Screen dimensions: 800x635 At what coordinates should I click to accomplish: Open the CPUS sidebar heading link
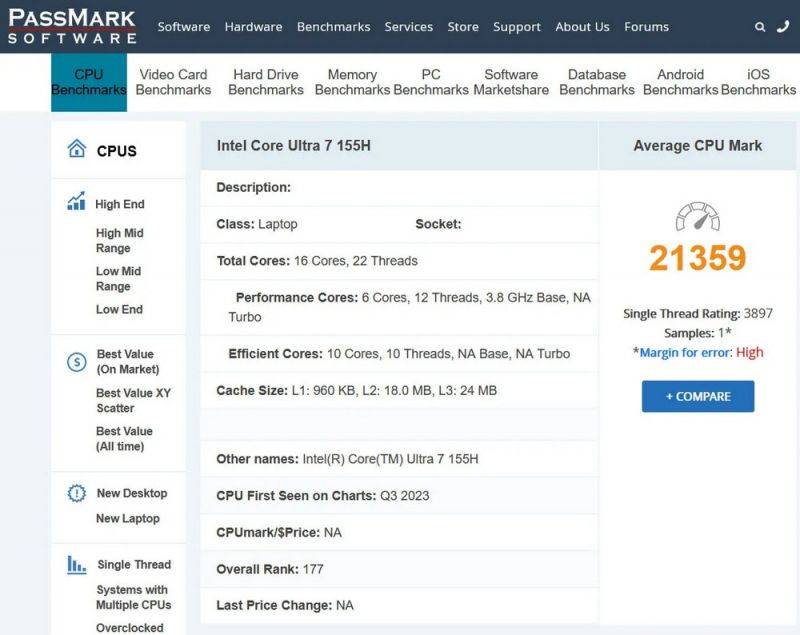coord(117,151)
